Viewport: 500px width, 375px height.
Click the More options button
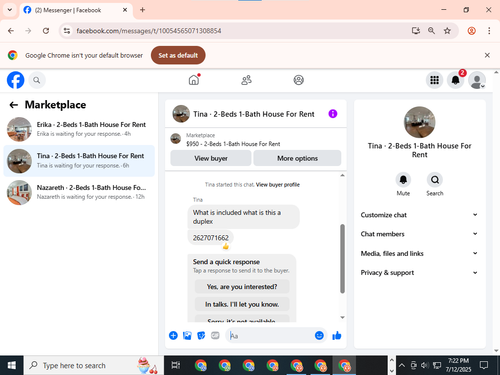tap(297, 158)
